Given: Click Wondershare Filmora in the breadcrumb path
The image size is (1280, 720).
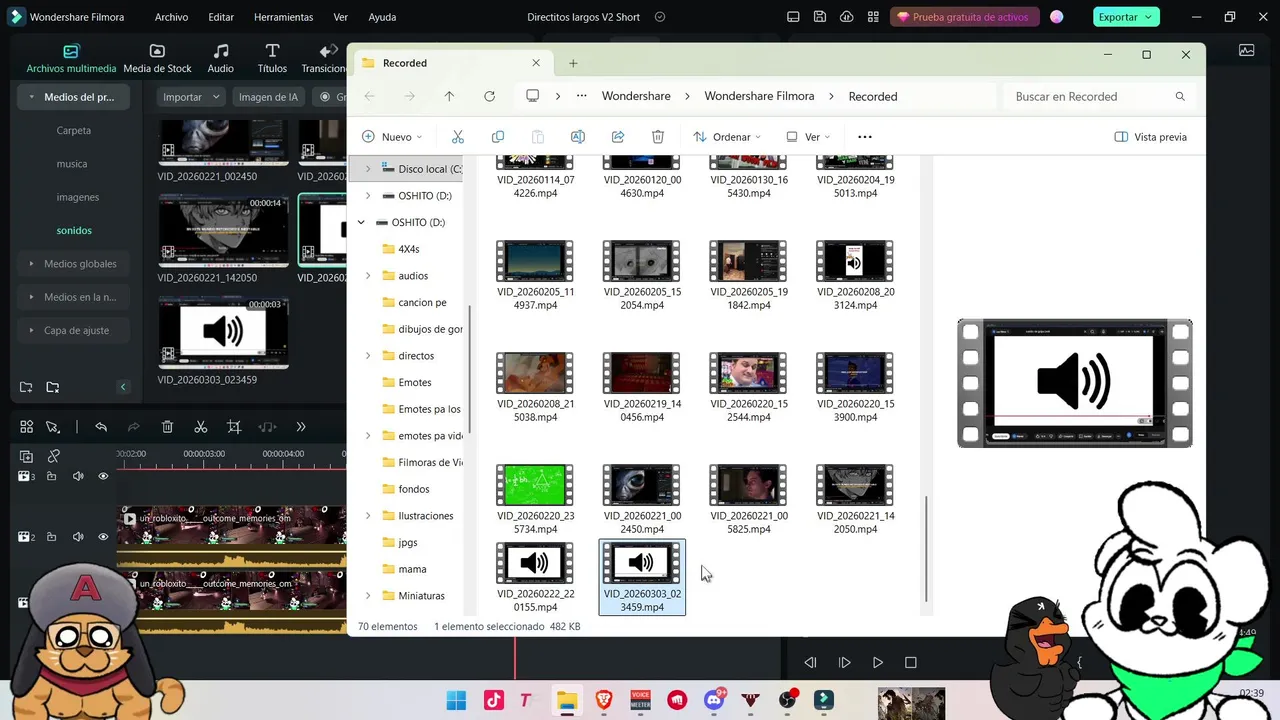Looking at the screenshot, I should pos(759,96).
